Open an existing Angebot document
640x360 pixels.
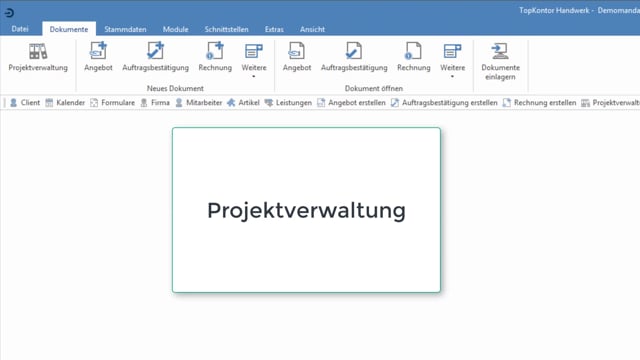pos(297,58)
